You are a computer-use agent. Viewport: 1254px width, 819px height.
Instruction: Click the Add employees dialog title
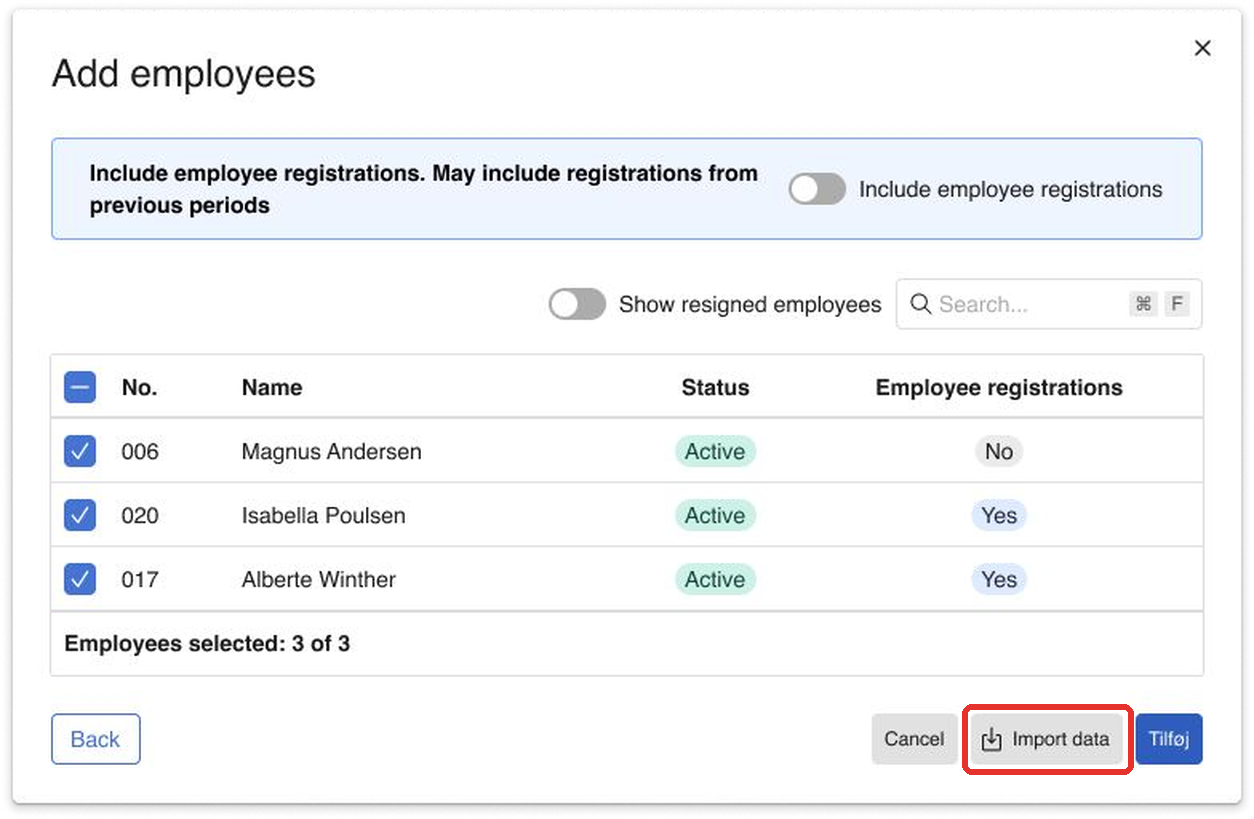(x=184, y=73)
